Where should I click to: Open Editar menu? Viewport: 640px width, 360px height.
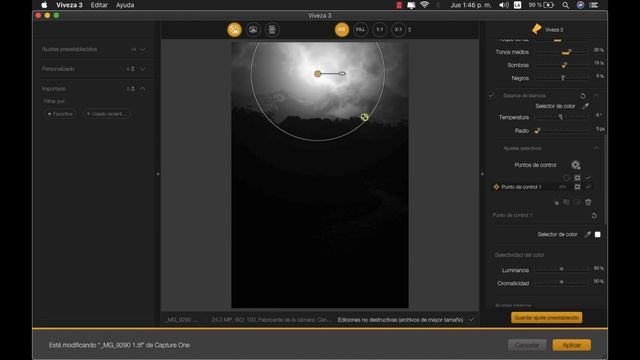[x=99, y=5]
